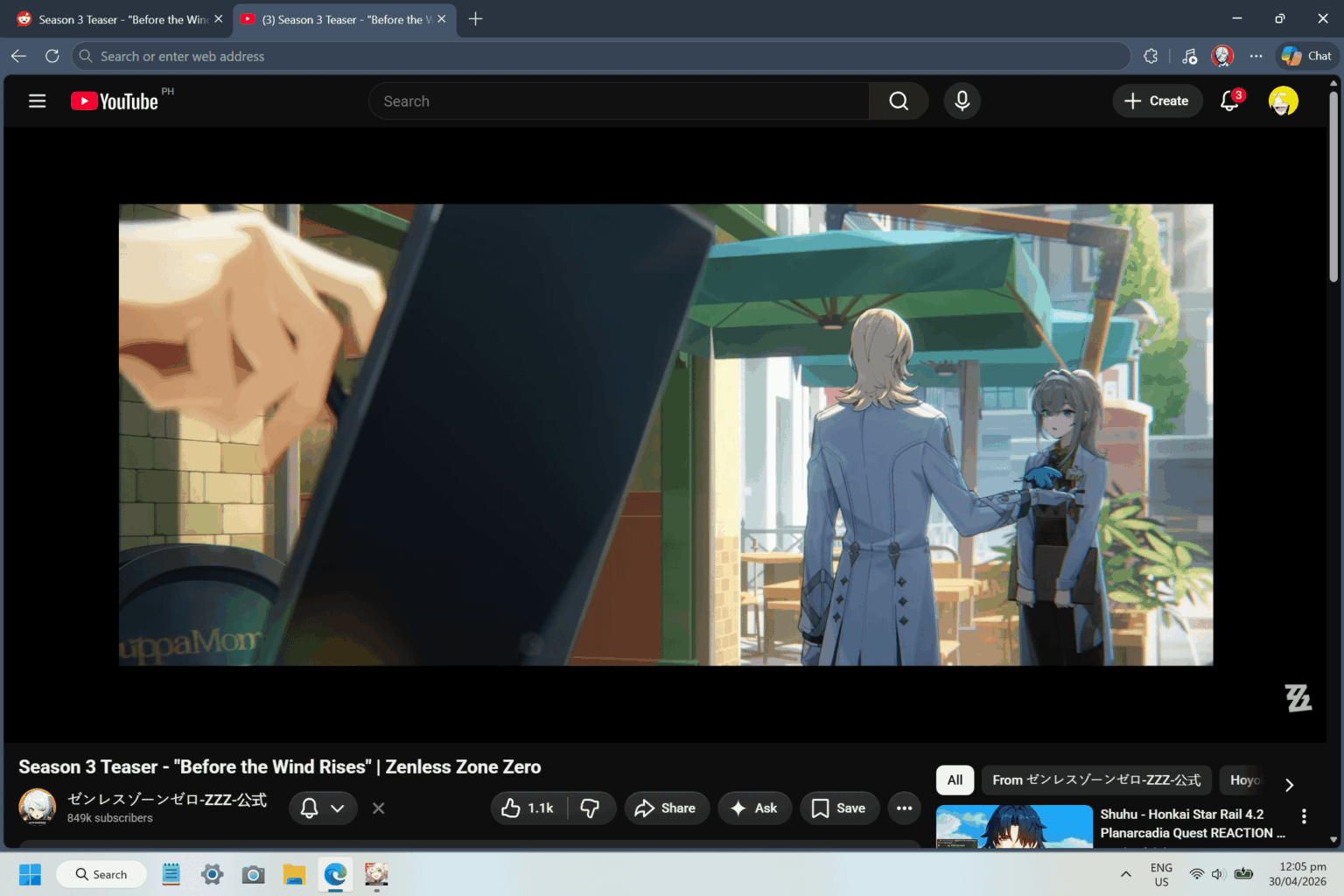Focus the browser address bar
The height and width of the screenshot is (896, 1344).
tap(601, 56)
